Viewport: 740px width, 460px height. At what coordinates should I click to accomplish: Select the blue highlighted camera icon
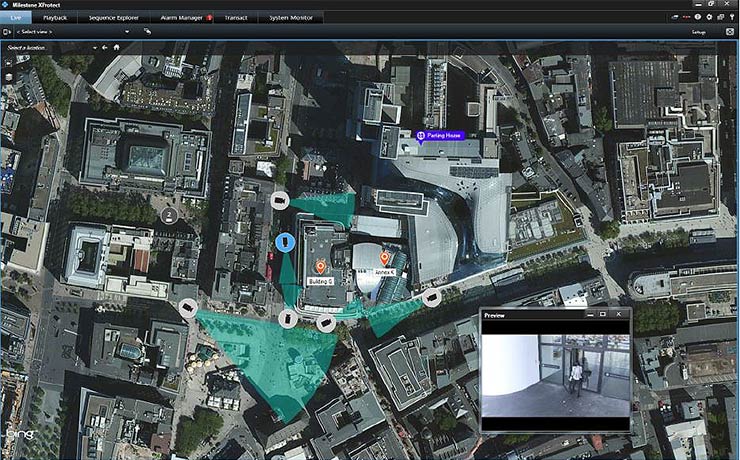[x=284, y=241]
